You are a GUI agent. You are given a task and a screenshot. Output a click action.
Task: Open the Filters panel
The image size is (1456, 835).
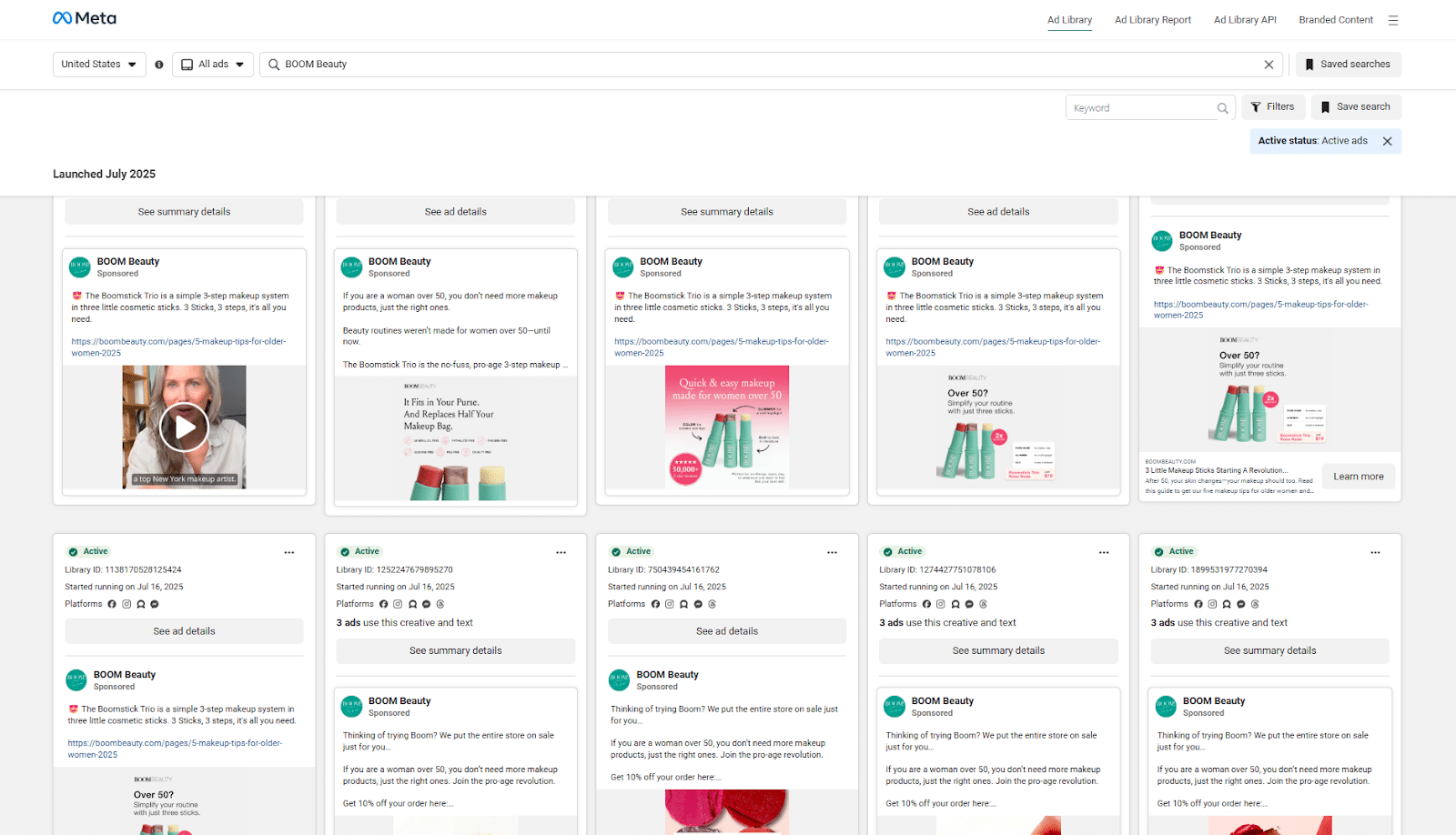tap(1273, 107)
